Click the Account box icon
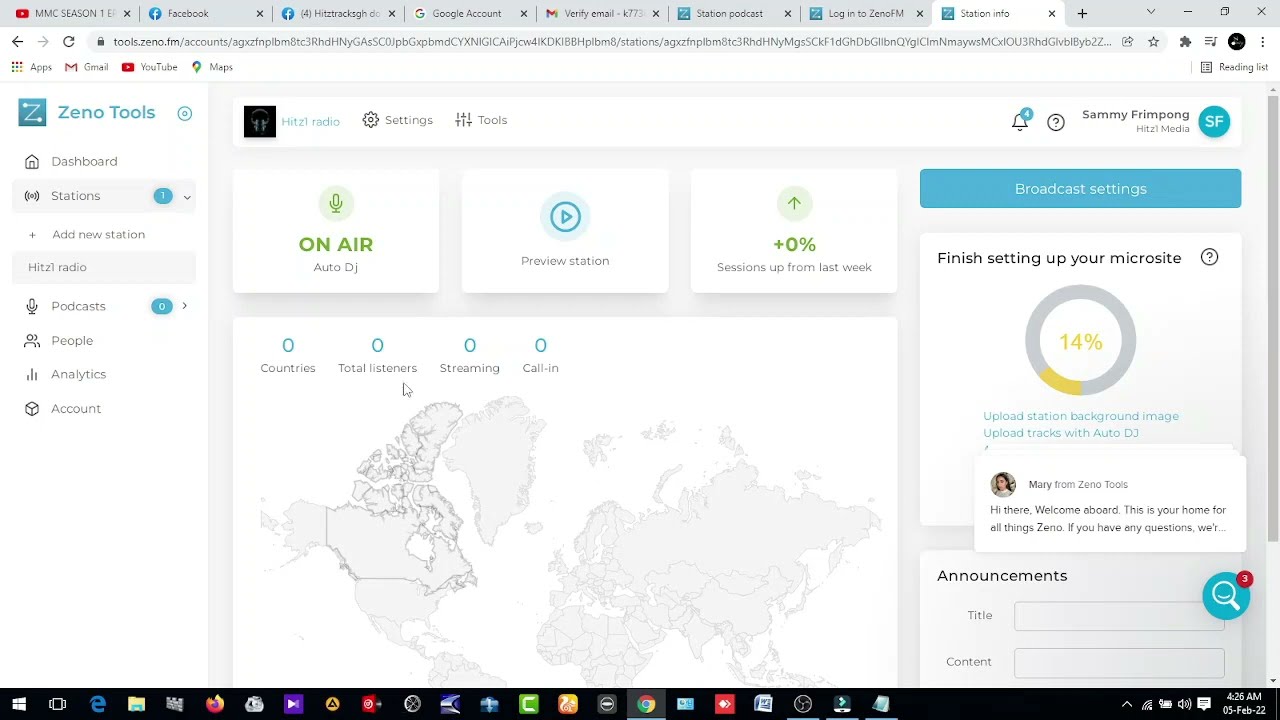The width and height of the screenshot is (1280, 720). tap(32, 408)
